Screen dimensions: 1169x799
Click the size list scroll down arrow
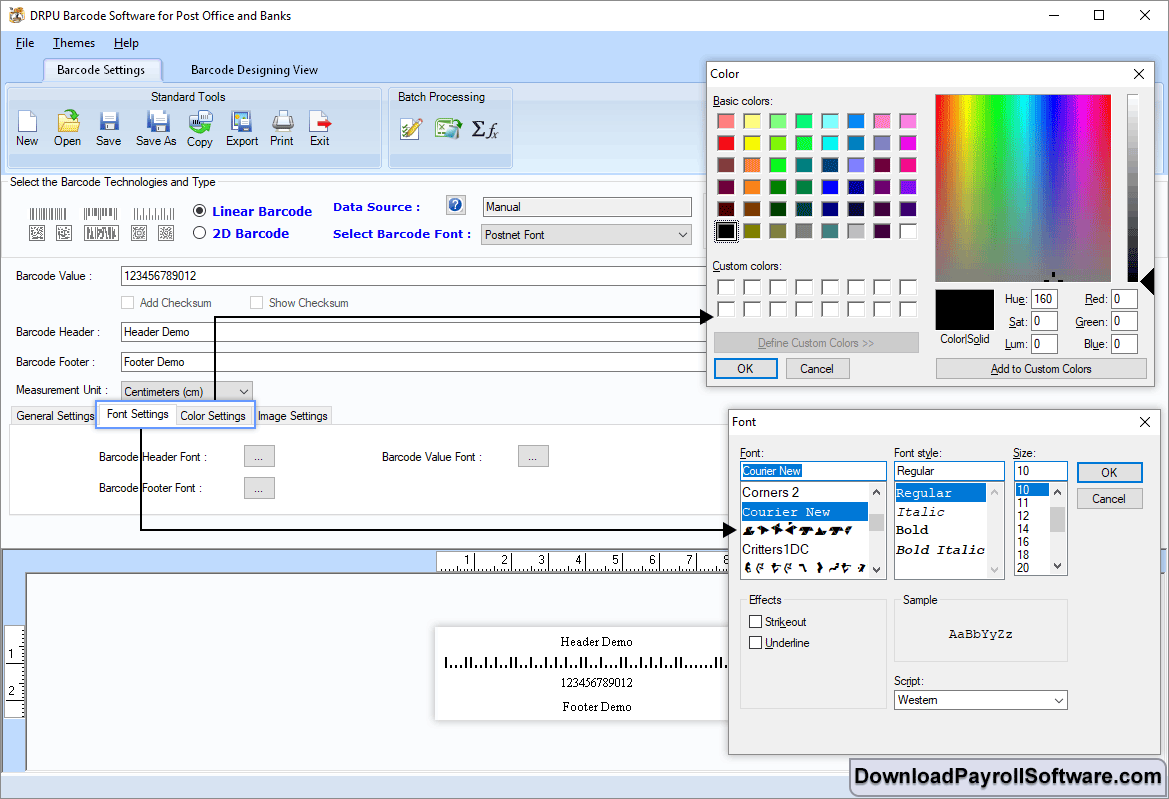pyautogui.click(x=1057, y=566)
